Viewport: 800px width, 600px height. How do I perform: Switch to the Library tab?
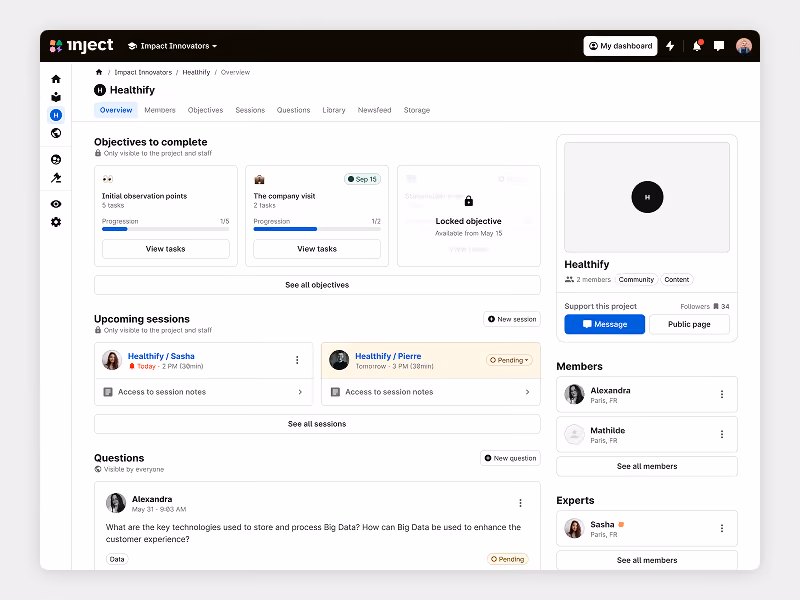(x=334, y=110)
